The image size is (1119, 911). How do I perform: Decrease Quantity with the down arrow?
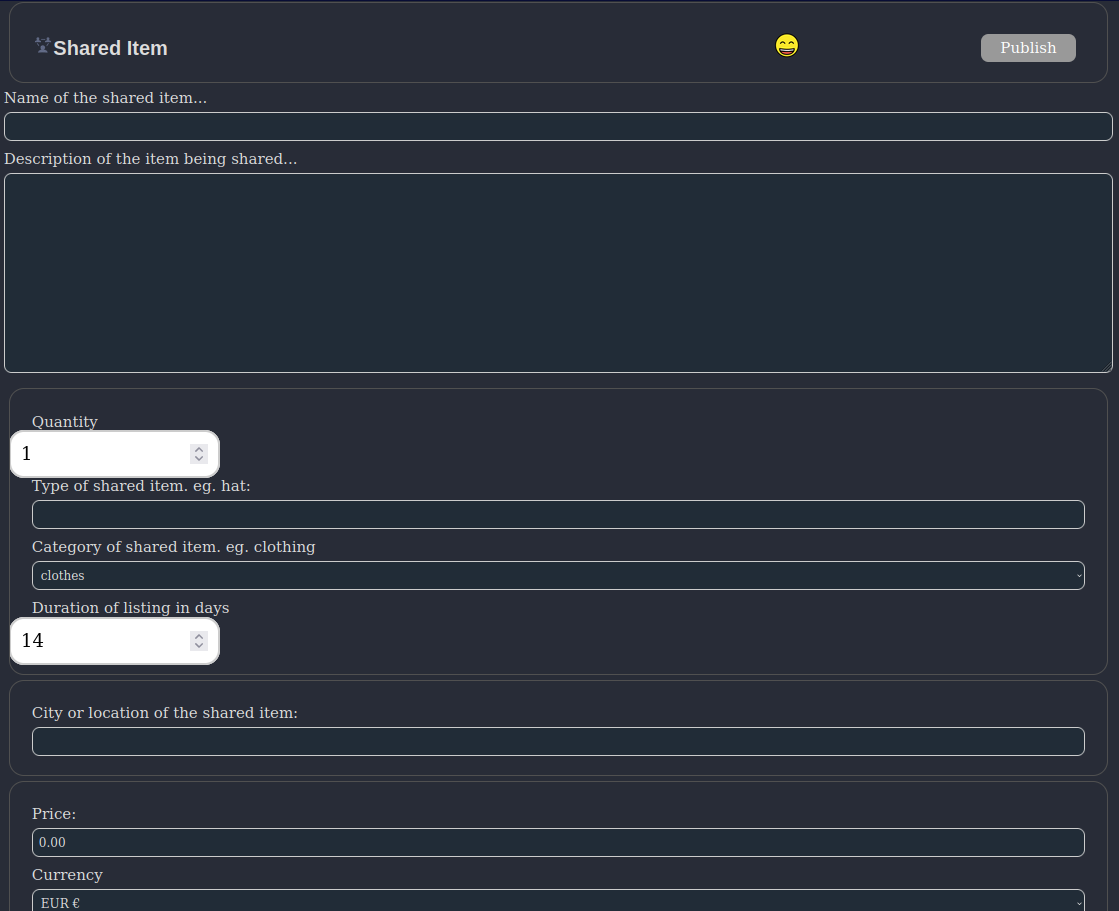[199, 459]
